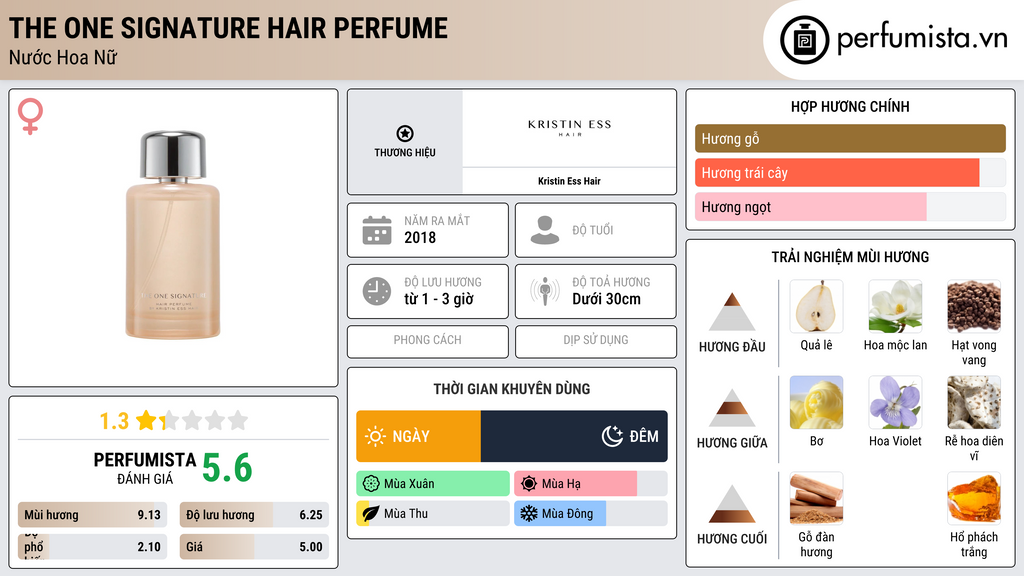Click the Quả lê pear thumbnail
This screenshot has width=1024, height=576.
815,305
